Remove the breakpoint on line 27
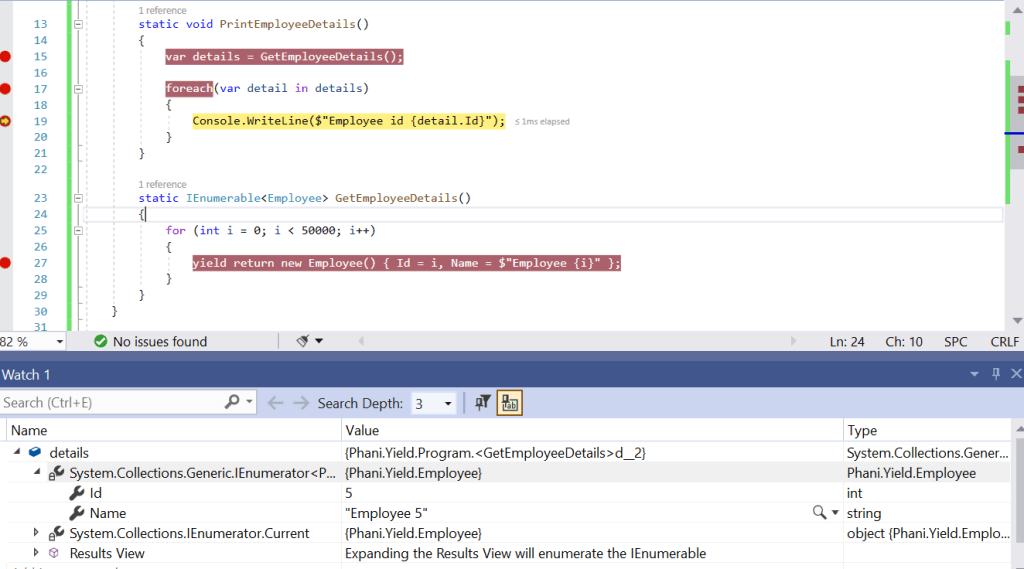 (6, 263)
